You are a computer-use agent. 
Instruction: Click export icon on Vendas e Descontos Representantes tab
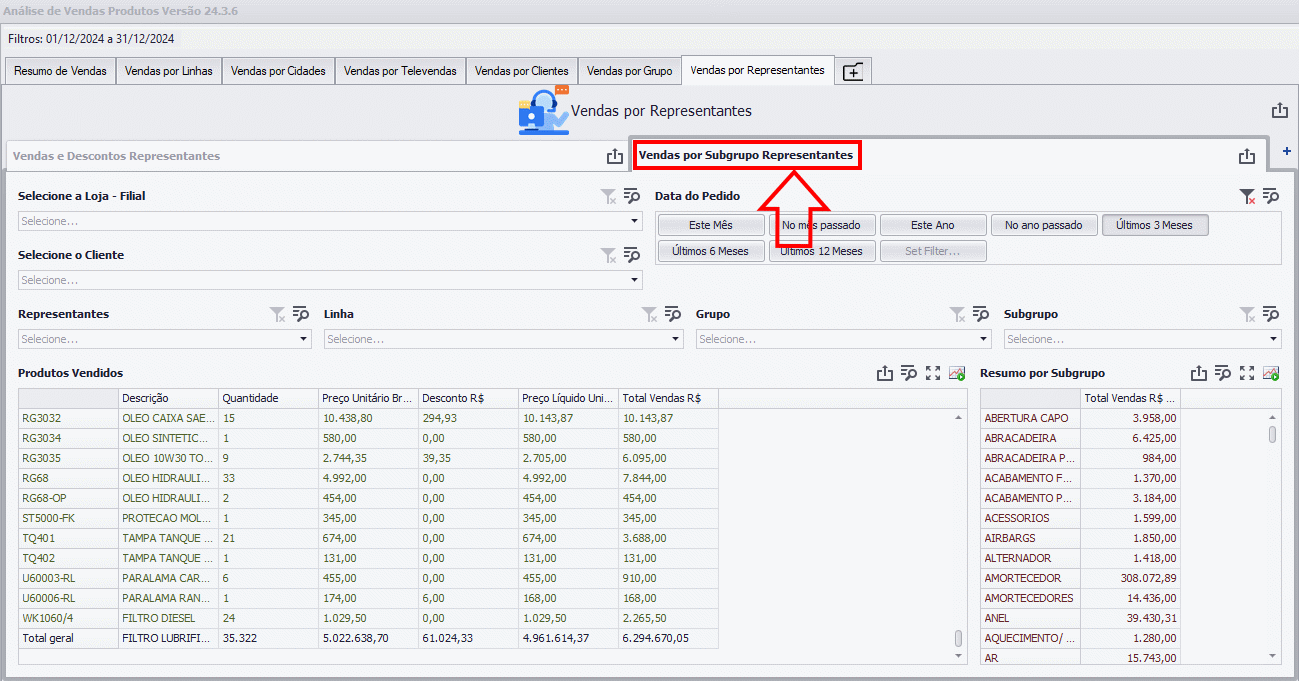tap(614, 156)
